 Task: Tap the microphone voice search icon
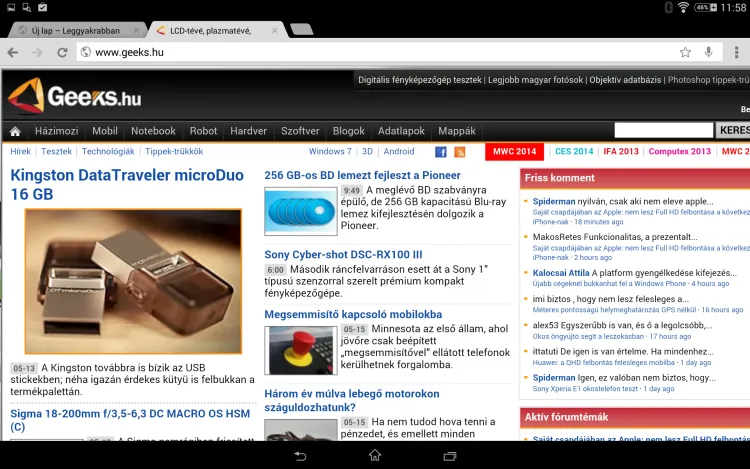[x=708, y=52]
